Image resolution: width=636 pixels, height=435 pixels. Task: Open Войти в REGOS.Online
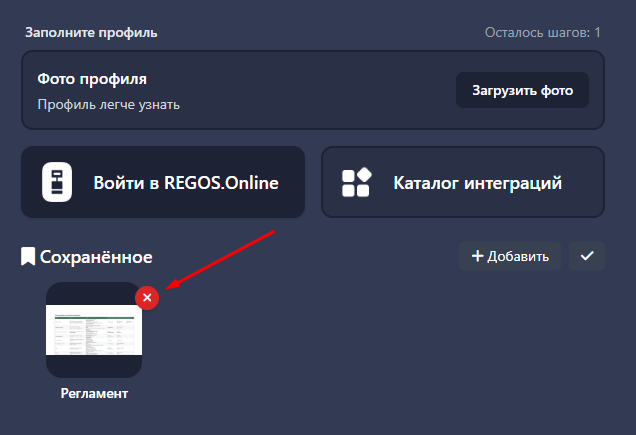pos(185,183)
